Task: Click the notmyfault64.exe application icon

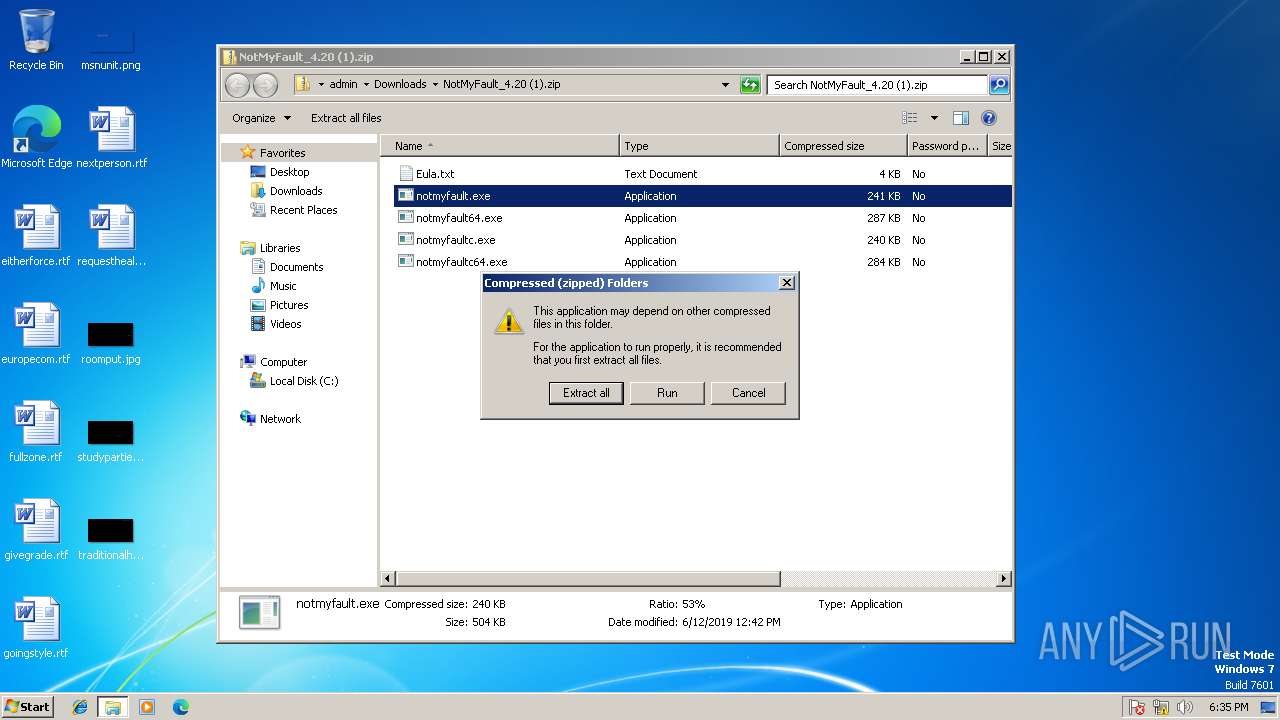Action: 406,218
